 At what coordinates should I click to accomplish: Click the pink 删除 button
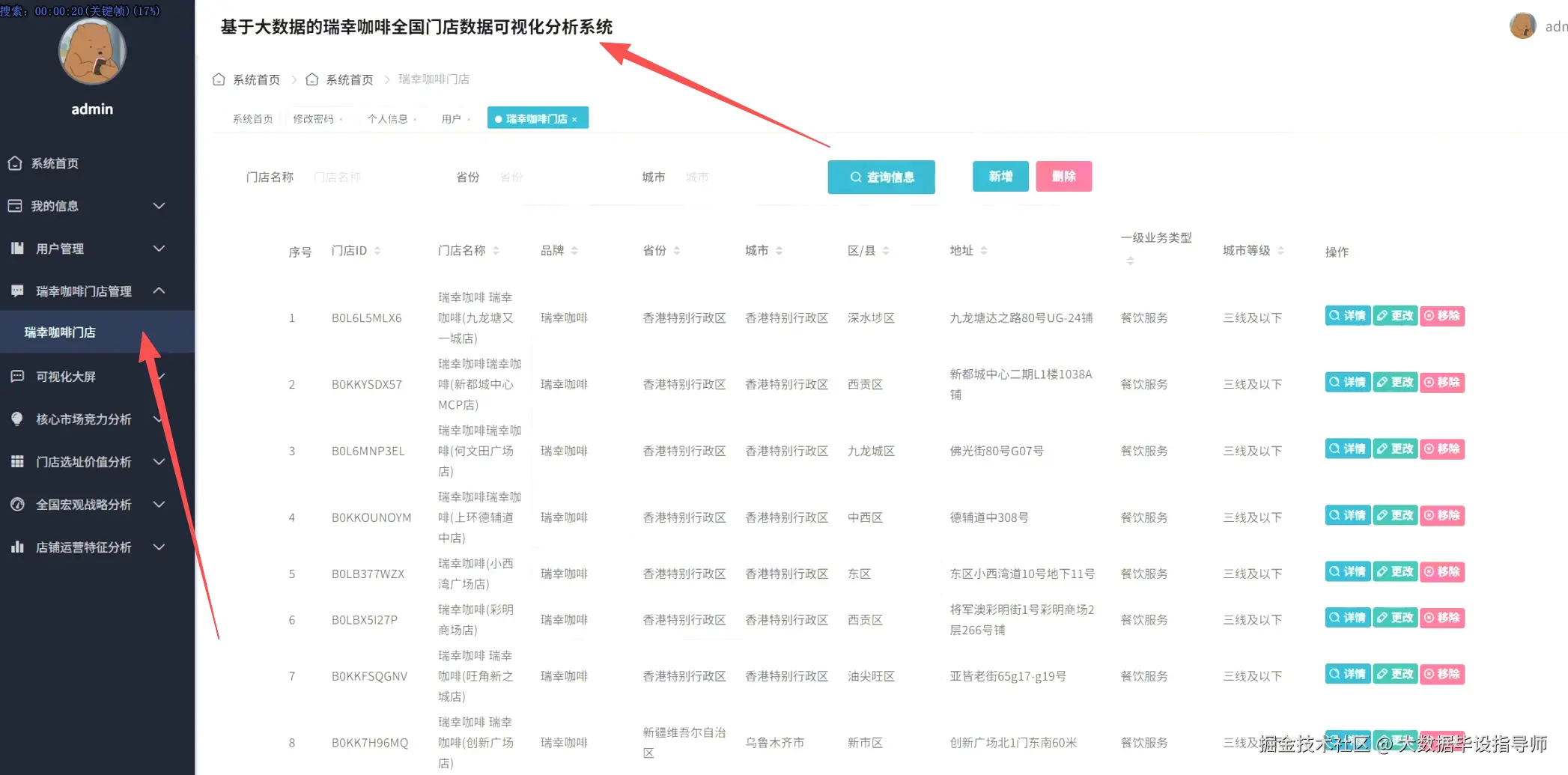(1064, 177)
